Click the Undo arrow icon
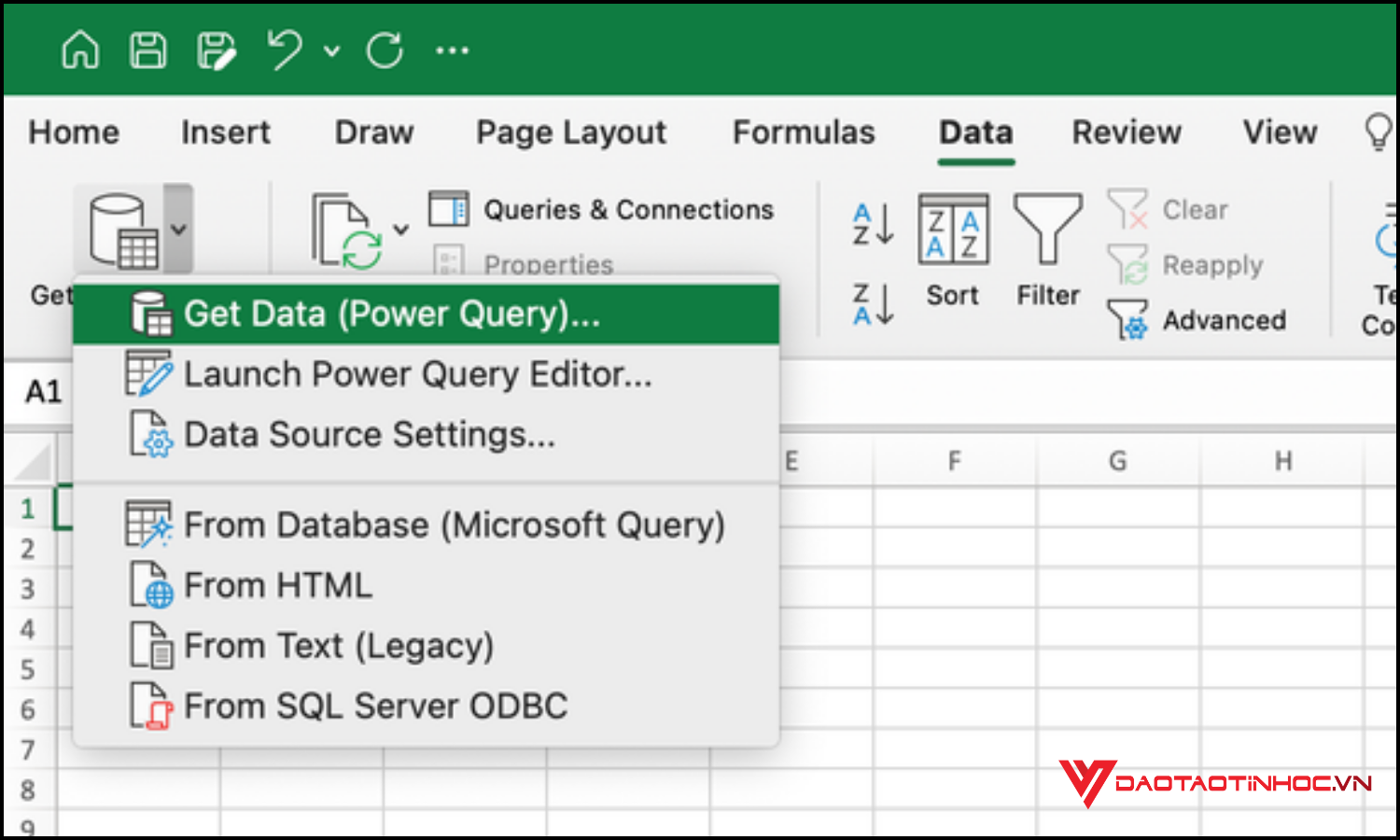The height and width of the screenshot is (840, 1400). (x=286, y=50)
